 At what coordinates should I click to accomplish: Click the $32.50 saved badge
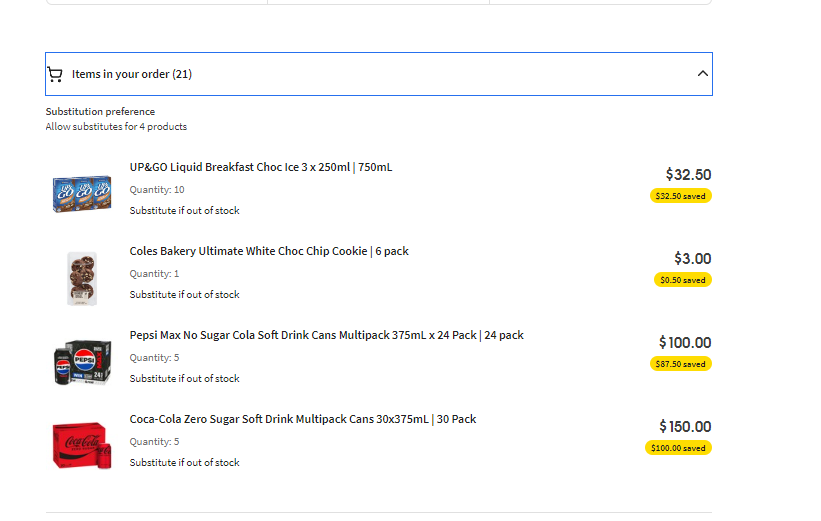[681, 196]
